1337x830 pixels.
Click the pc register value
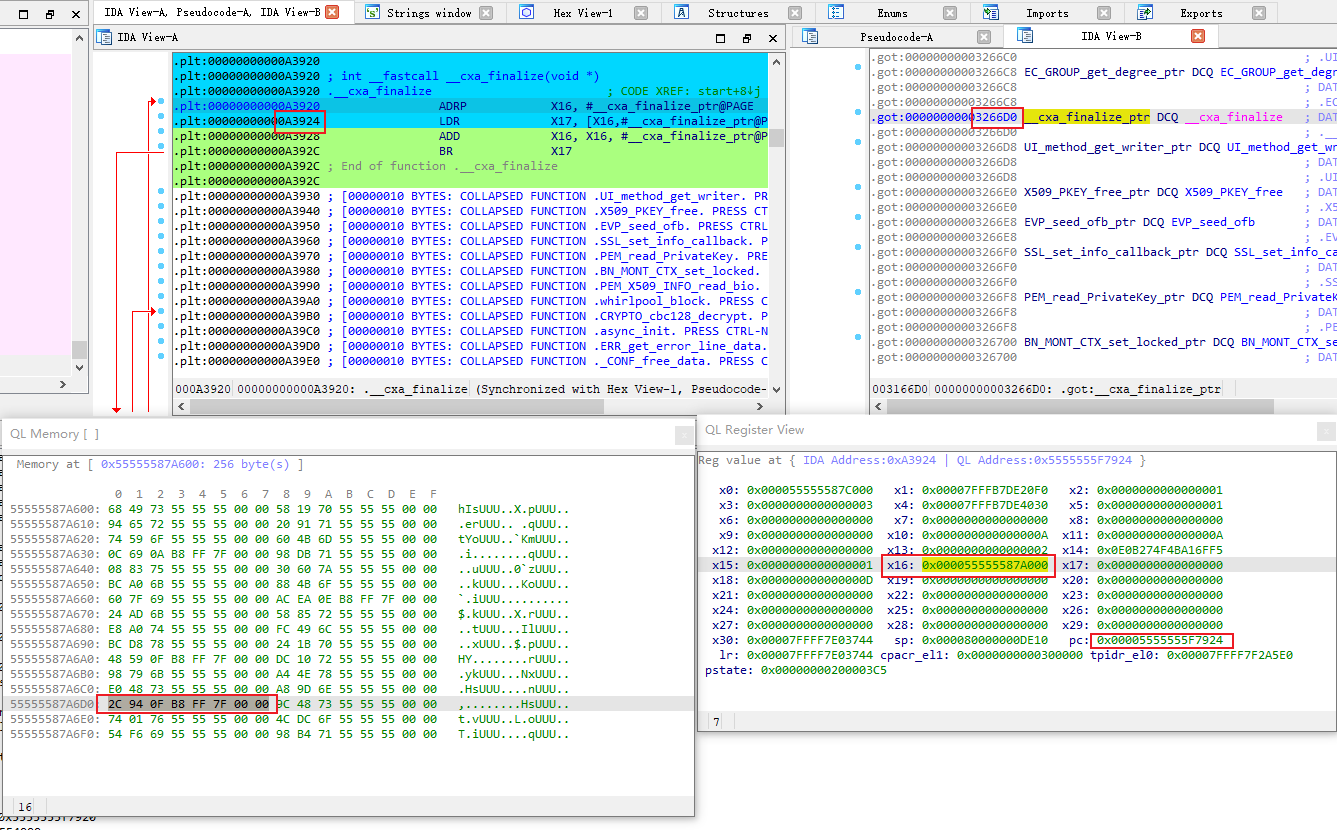point(1161,640)
